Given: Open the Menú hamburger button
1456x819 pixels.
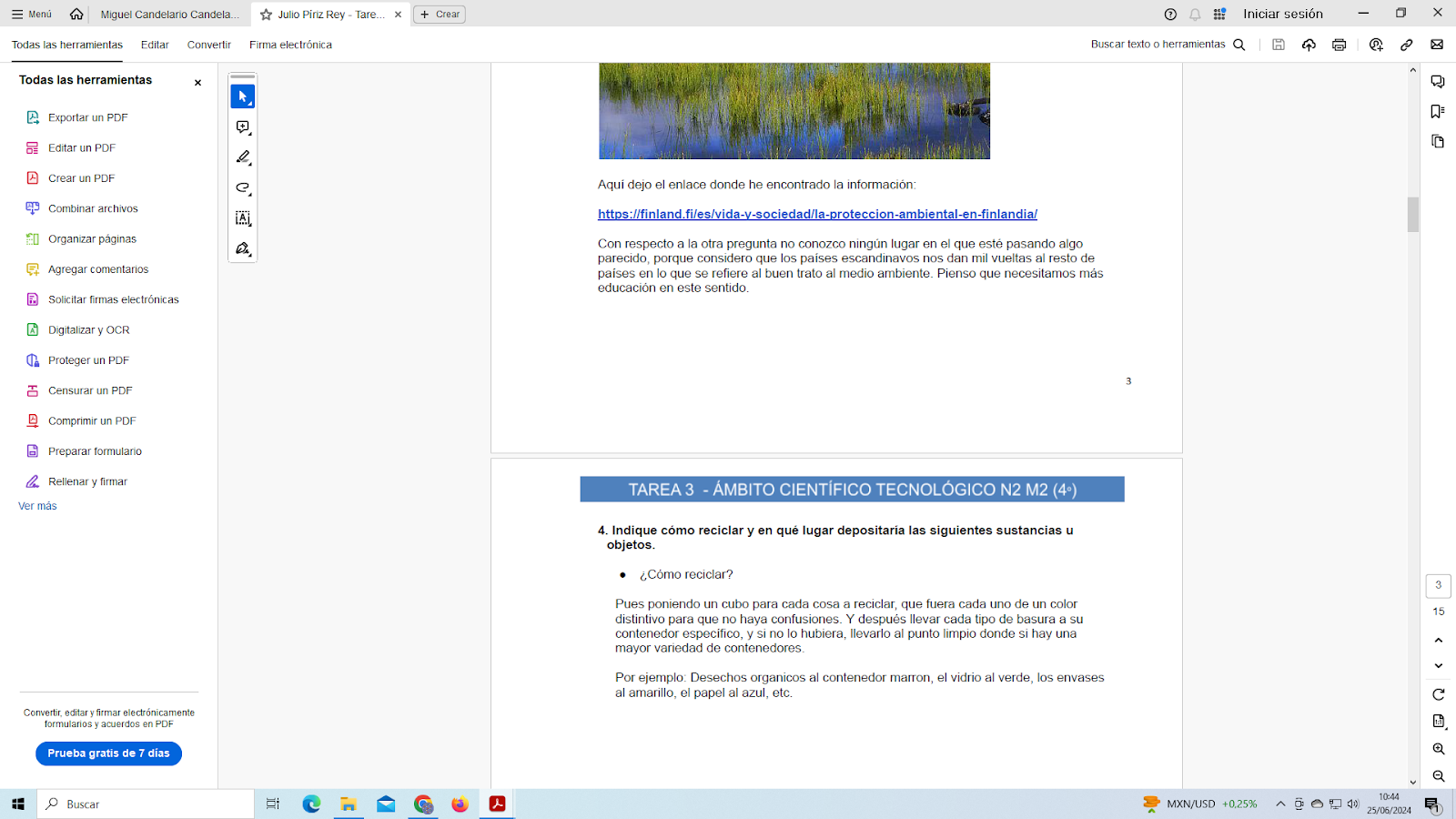Looking at the screenshot, I should (31, 14).
